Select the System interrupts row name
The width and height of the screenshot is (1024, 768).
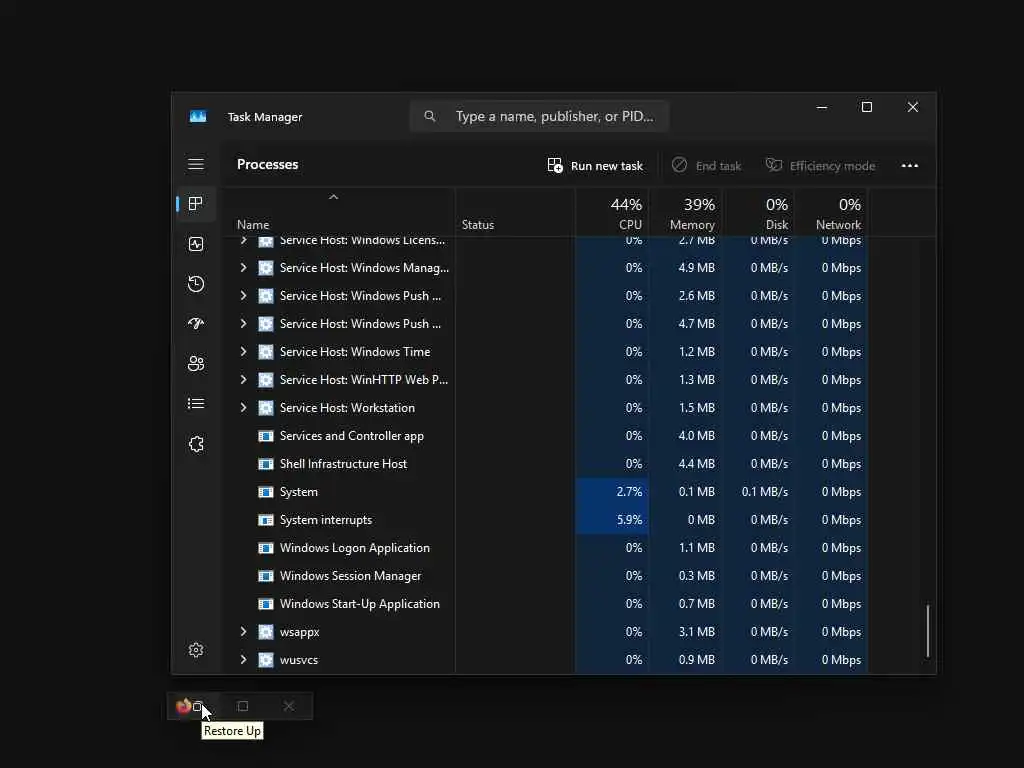pos(326,520)
